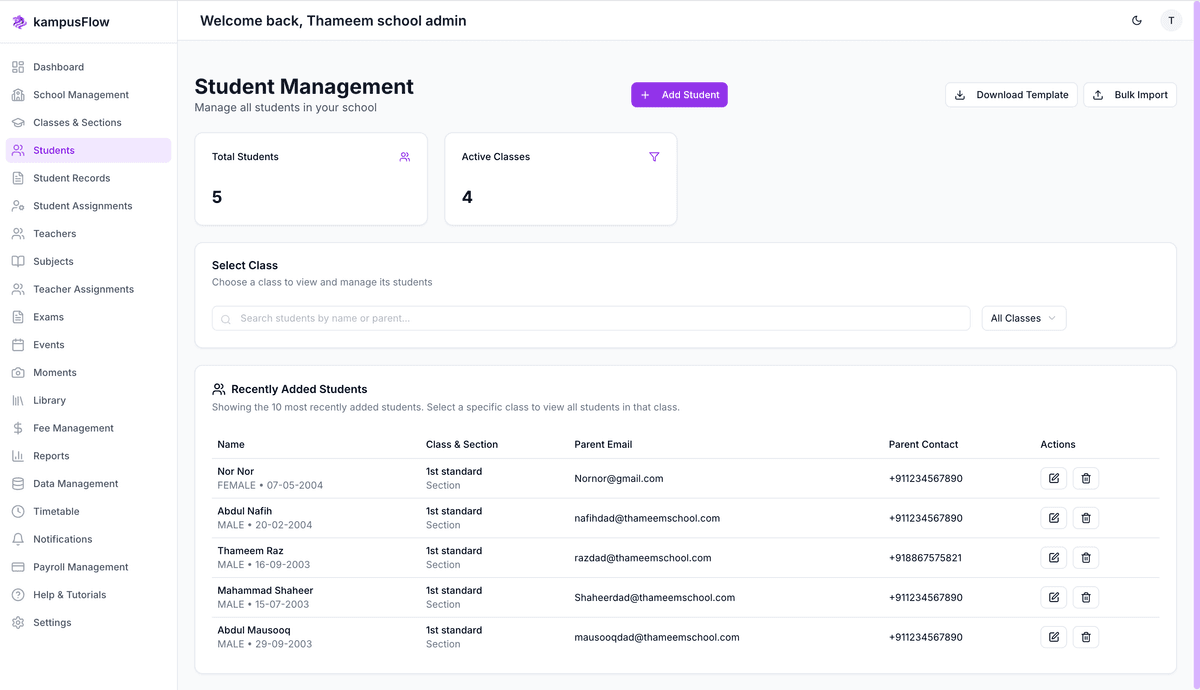Select the Dashboard icon in the sidebar

point(17,66)
